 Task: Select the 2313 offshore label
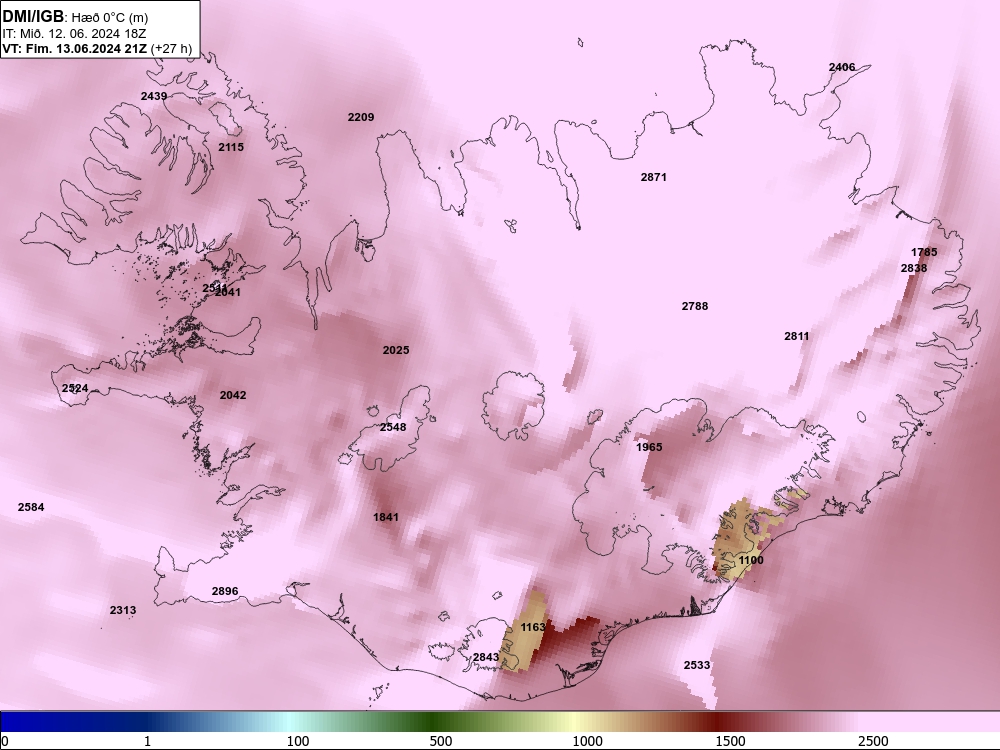pyautogui.click(x=123, y=610)
